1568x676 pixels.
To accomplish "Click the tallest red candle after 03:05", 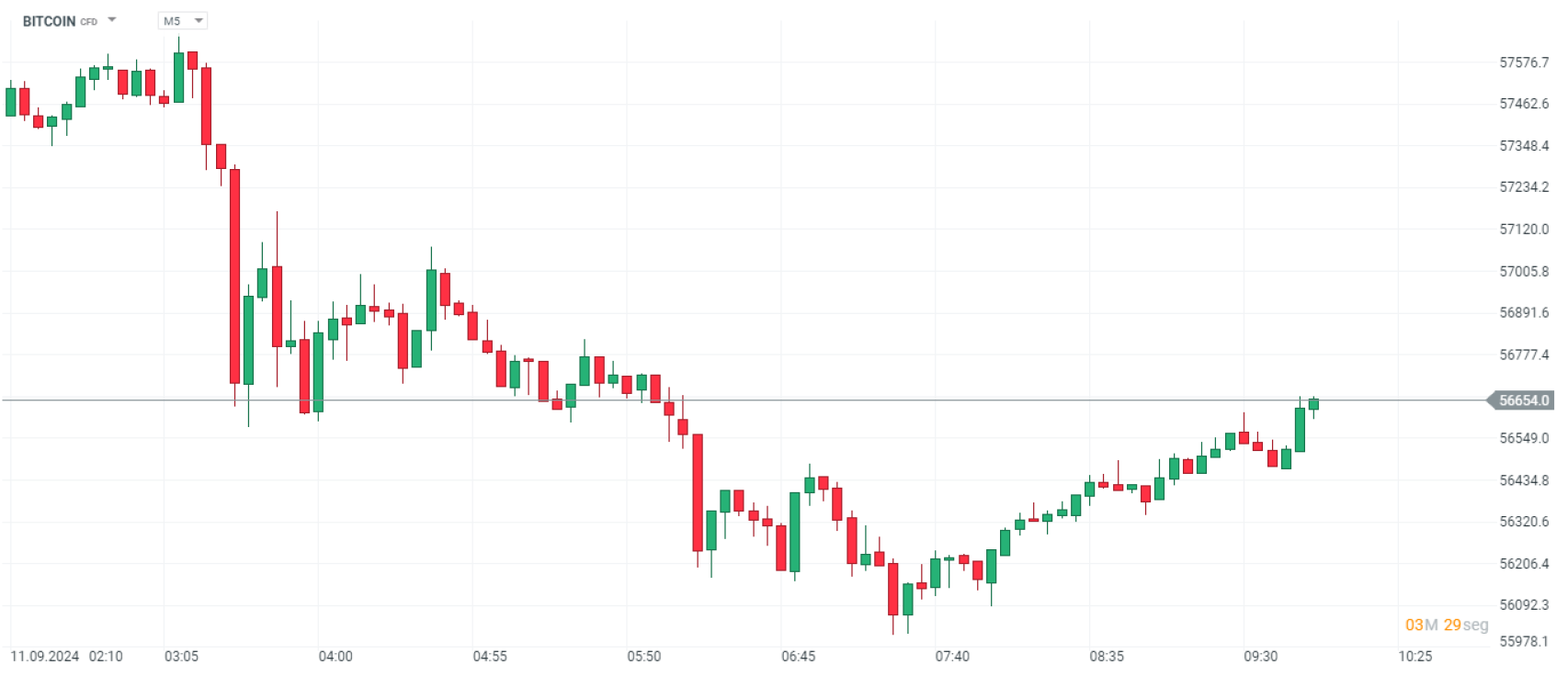I will point(234,276).
